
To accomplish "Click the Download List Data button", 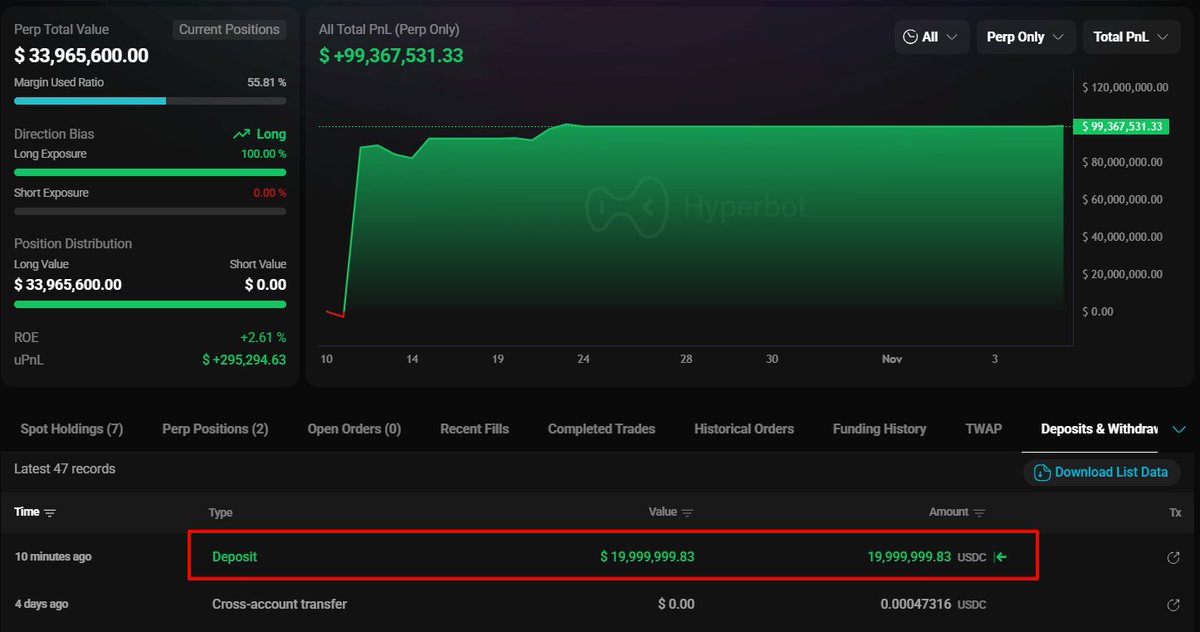I will [x=1101, y=472].
